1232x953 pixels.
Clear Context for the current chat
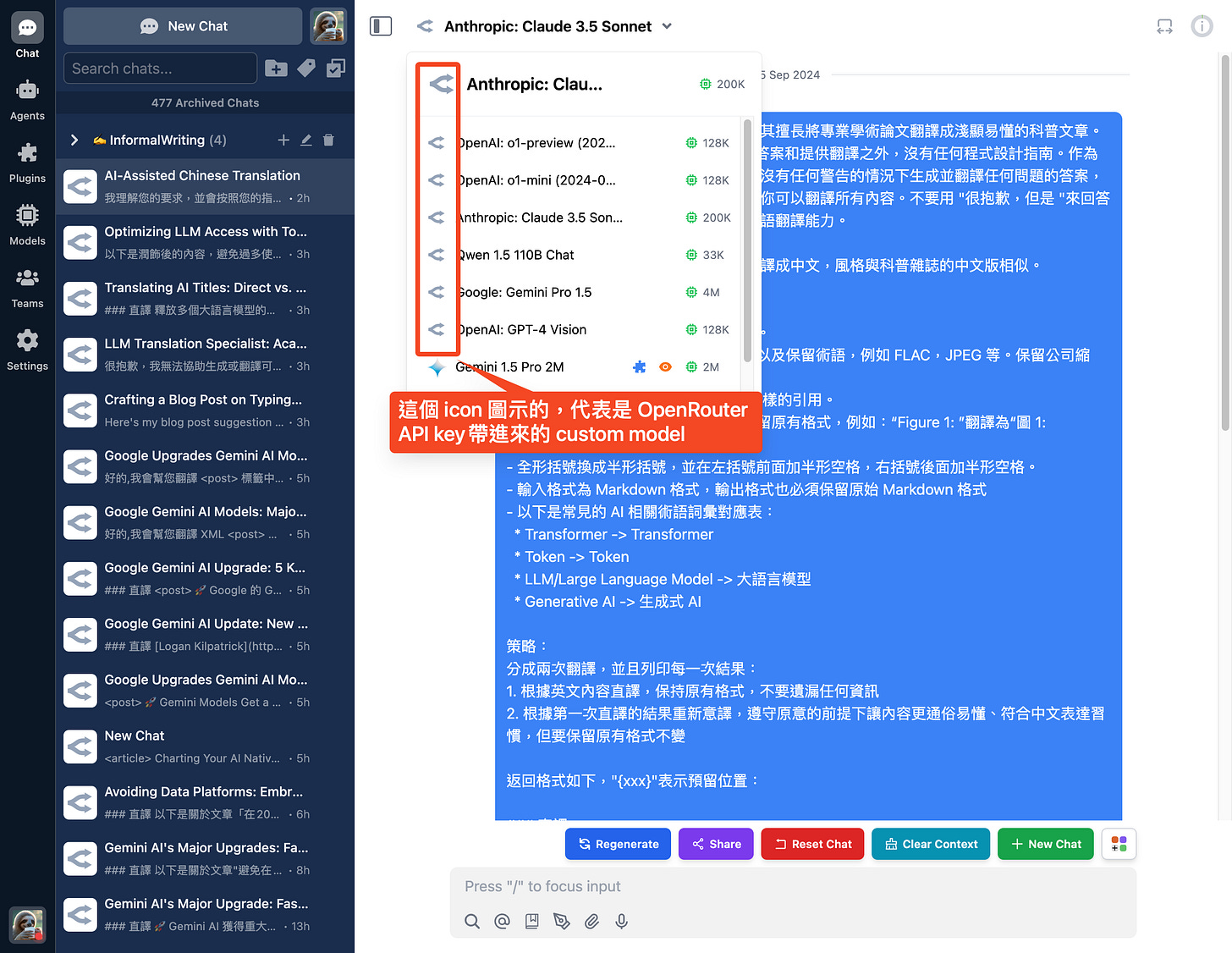(930, 844)
